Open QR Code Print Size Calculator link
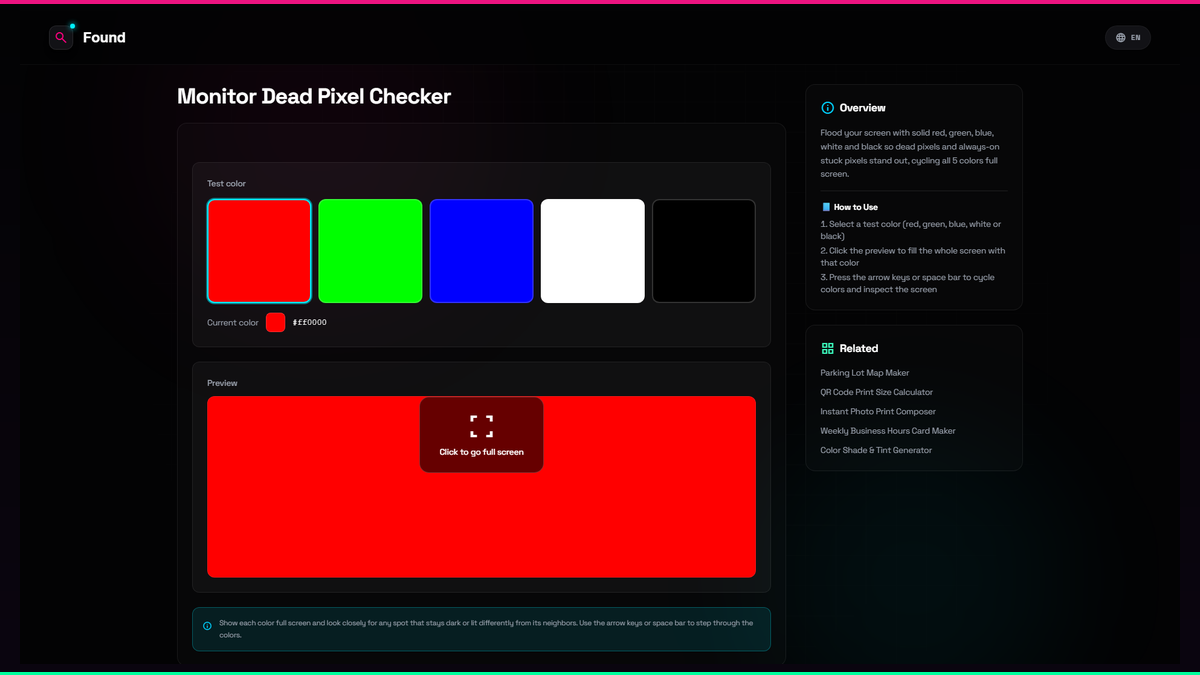The image size is (1200, 675). [877, 392]
